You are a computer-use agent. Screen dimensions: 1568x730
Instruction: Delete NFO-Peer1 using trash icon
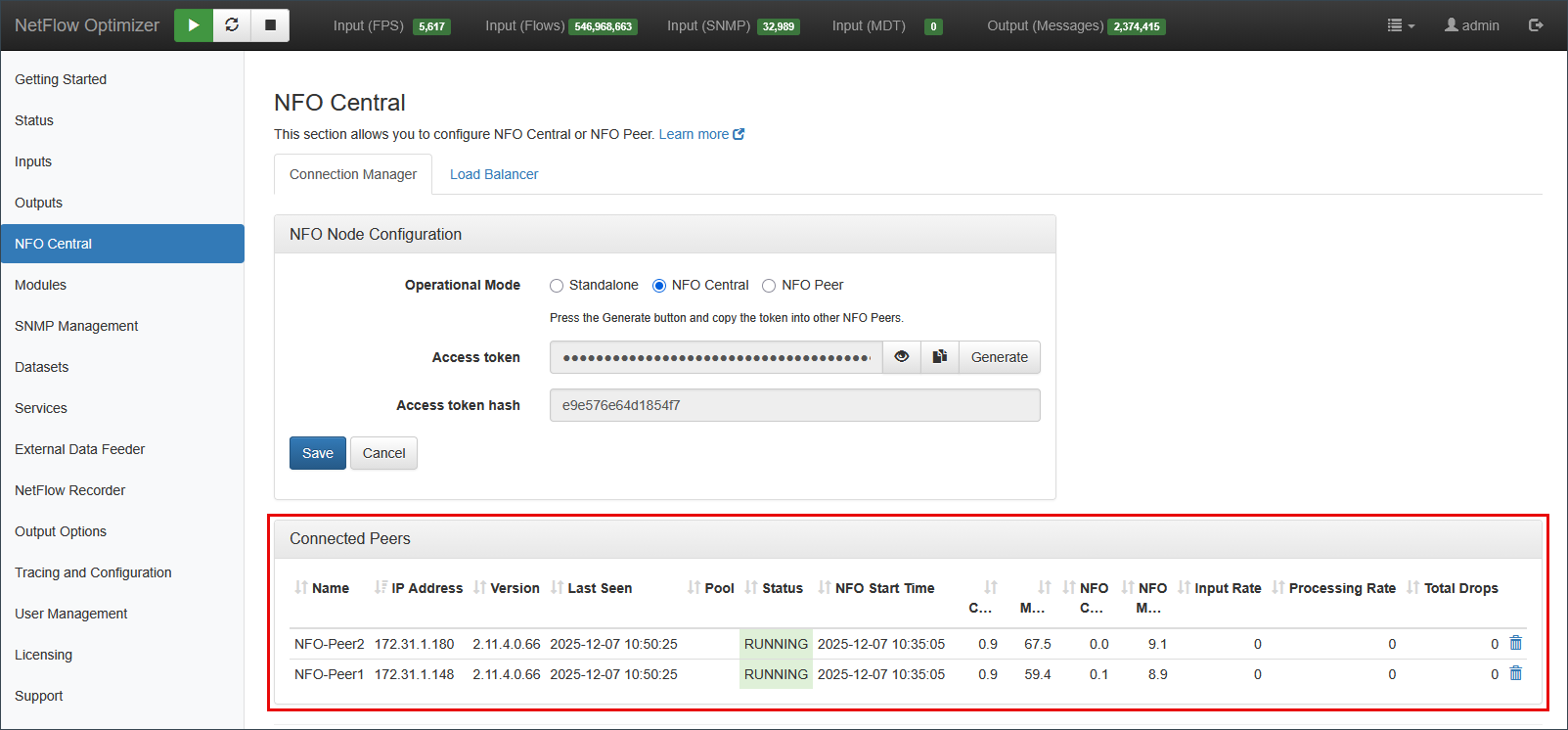click(x=1515, y=673)
